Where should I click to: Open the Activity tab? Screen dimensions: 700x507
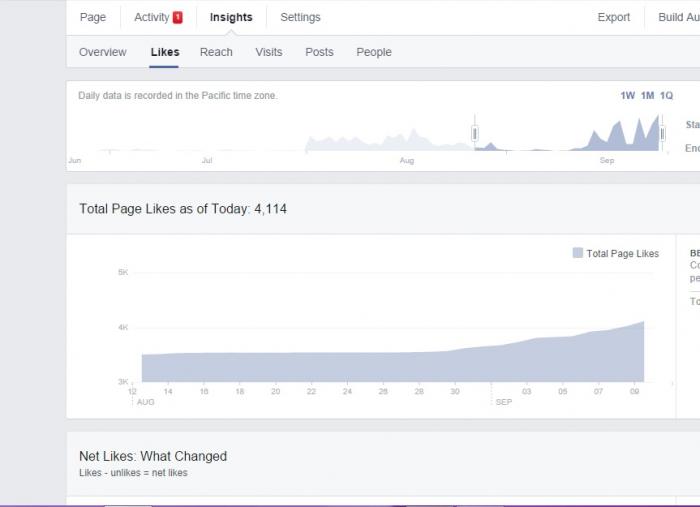152,17
